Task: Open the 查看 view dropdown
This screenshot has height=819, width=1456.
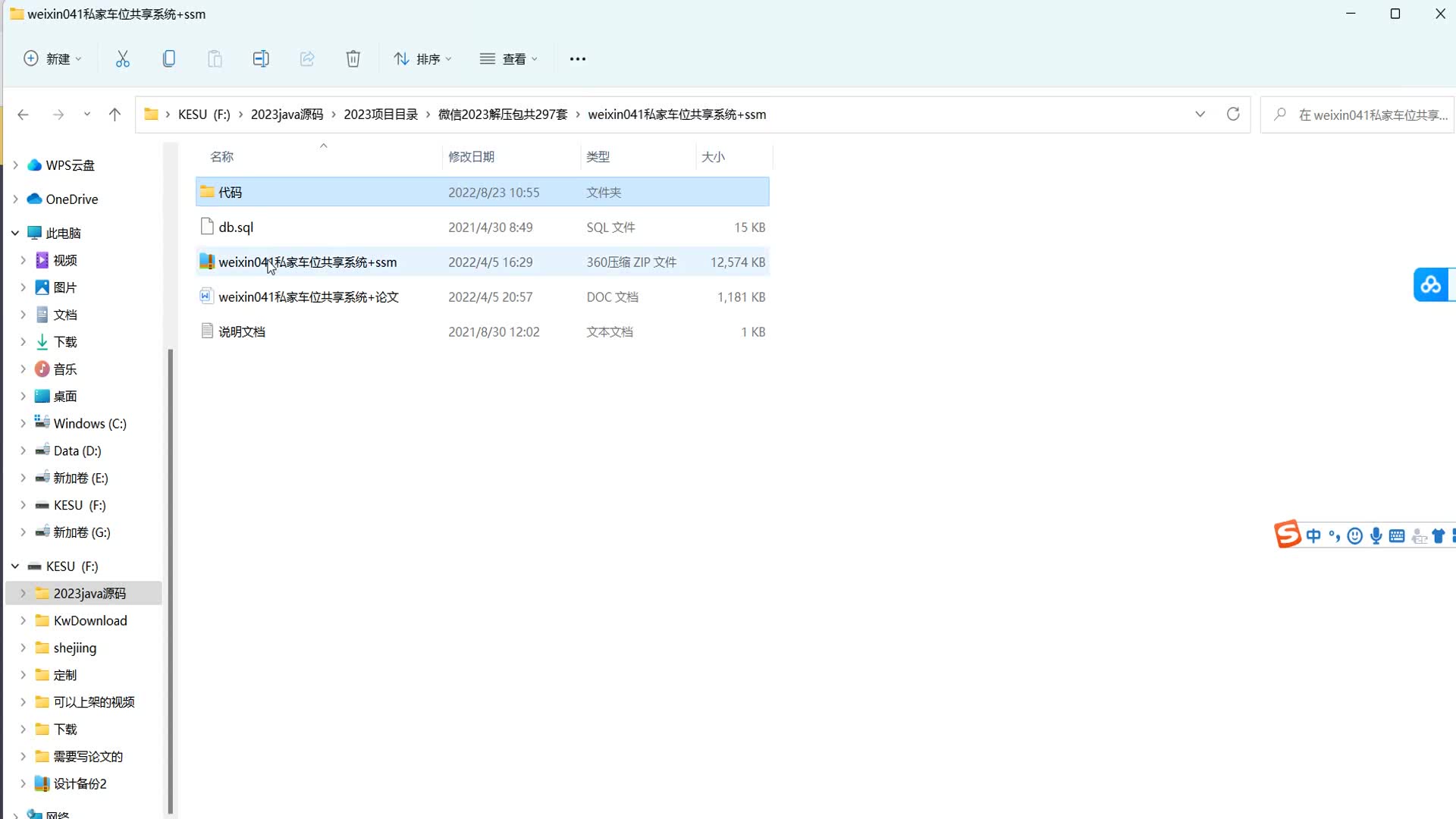Action: (510, 59)
